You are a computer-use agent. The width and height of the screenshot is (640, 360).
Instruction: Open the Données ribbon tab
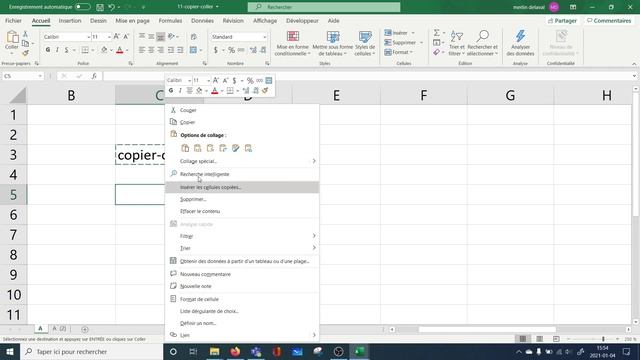pyautogui.click(x=202, y=20)
